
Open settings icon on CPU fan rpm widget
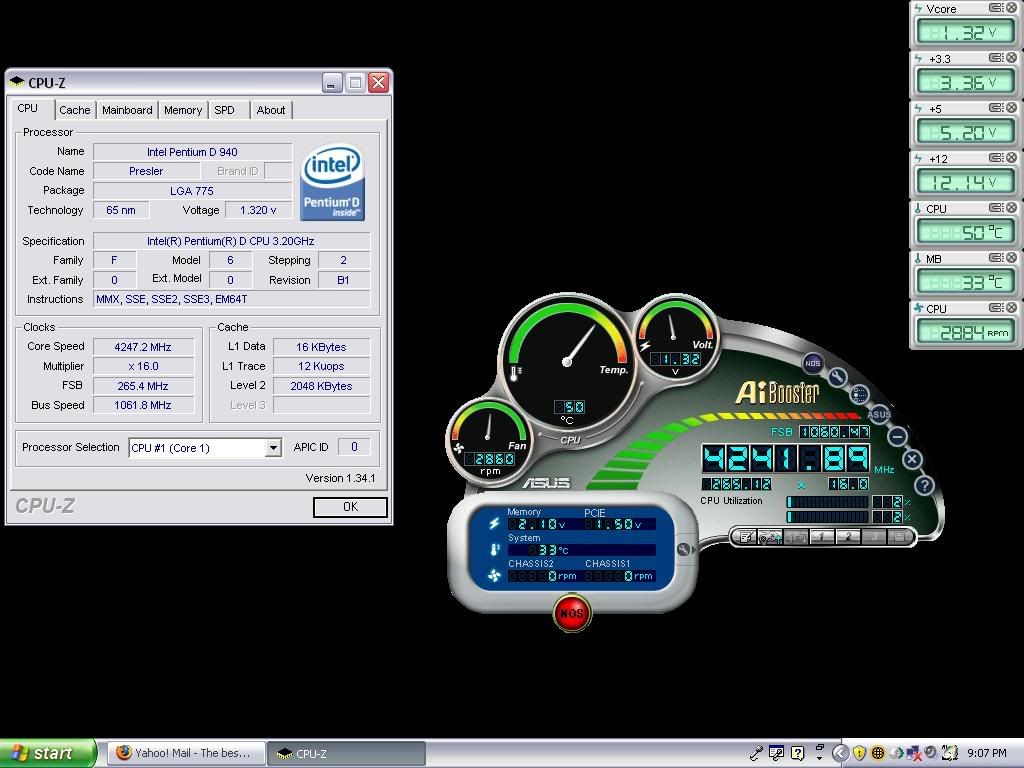pos(996,308)
